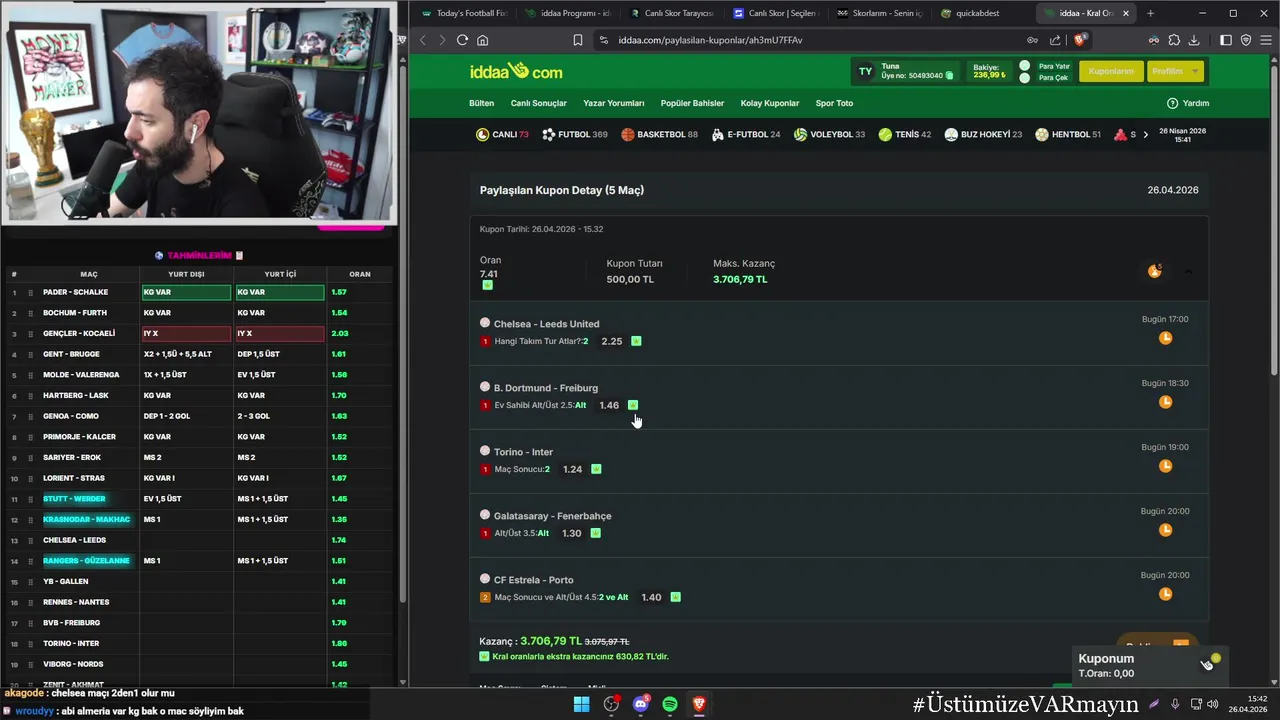Click the 1.46 odds for Dortmund - Freiburg
Viewport: 1280px width, 720px height.
point(609,405)
